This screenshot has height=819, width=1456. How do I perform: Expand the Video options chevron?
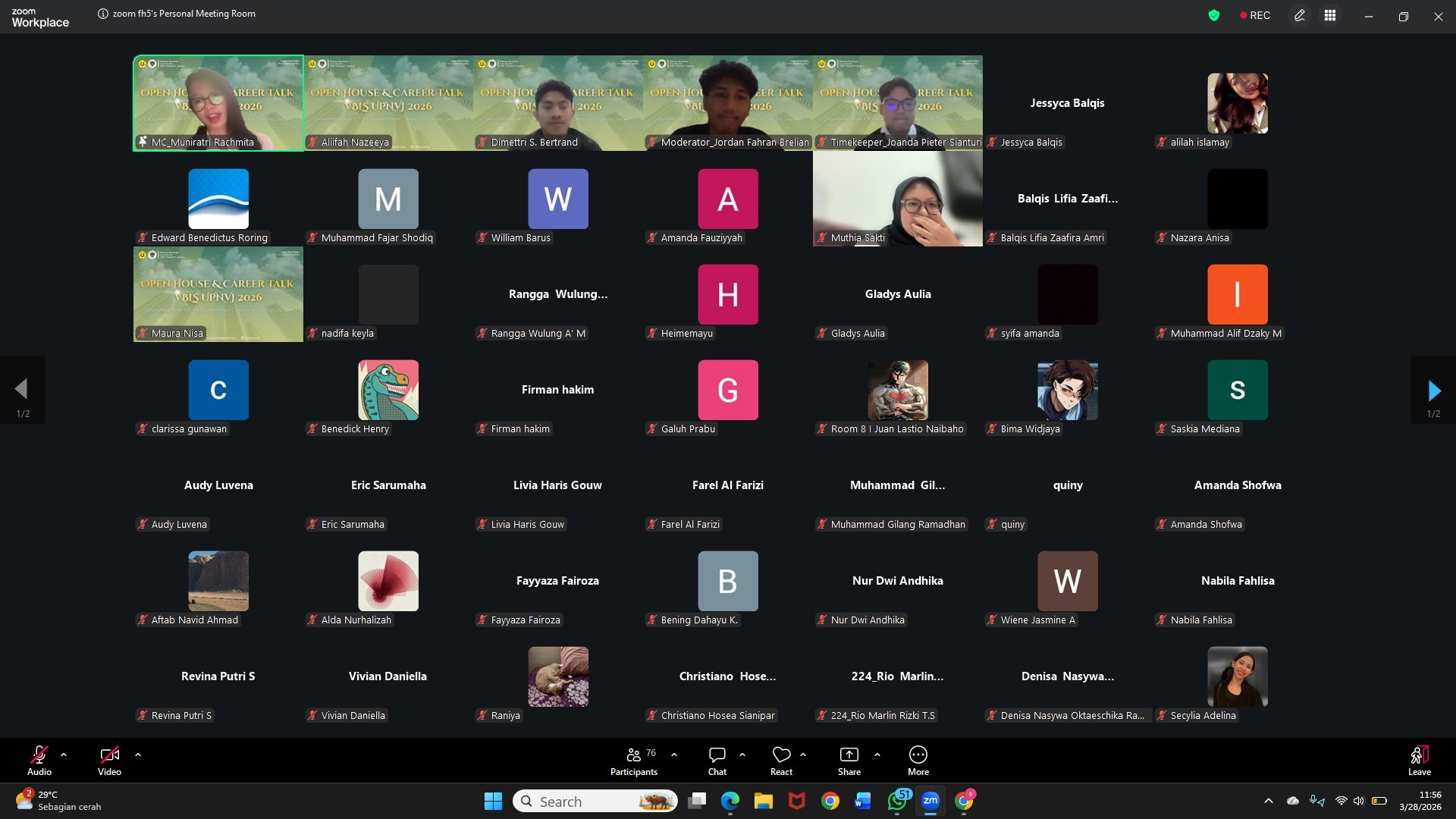click(138, 755)
